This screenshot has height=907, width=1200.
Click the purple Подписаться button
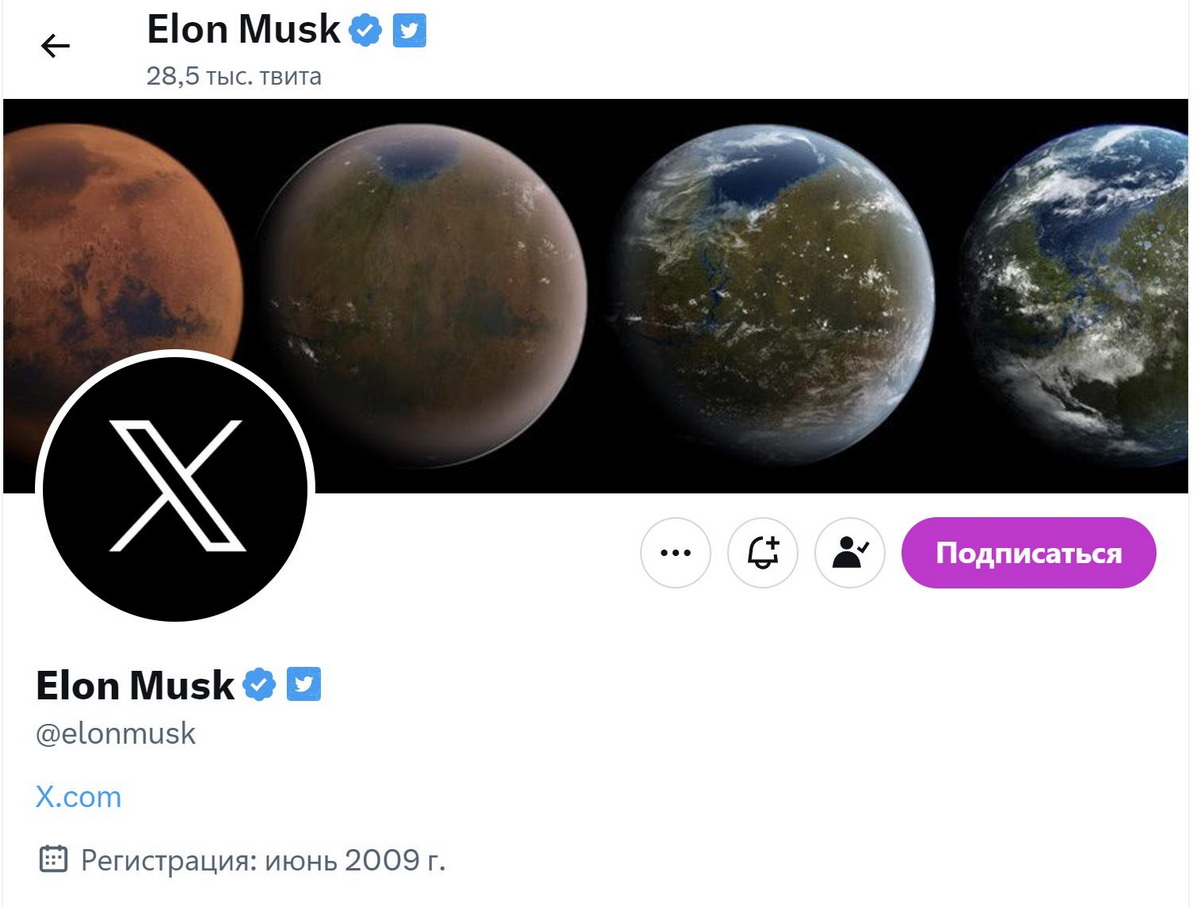tap(1029, 553)
